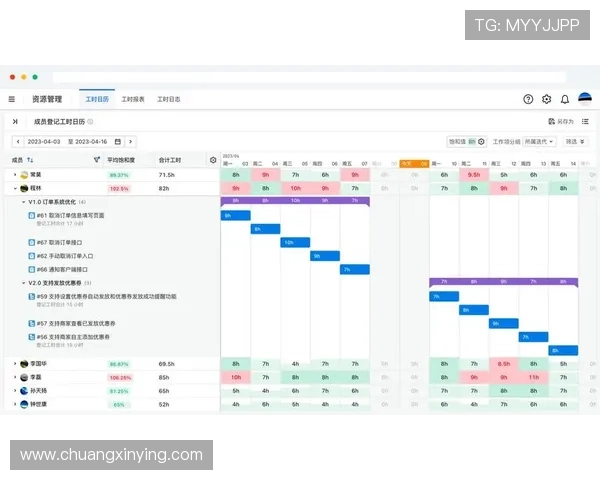
Task: Switch to the 工时报表 tab
Action: 133,99
